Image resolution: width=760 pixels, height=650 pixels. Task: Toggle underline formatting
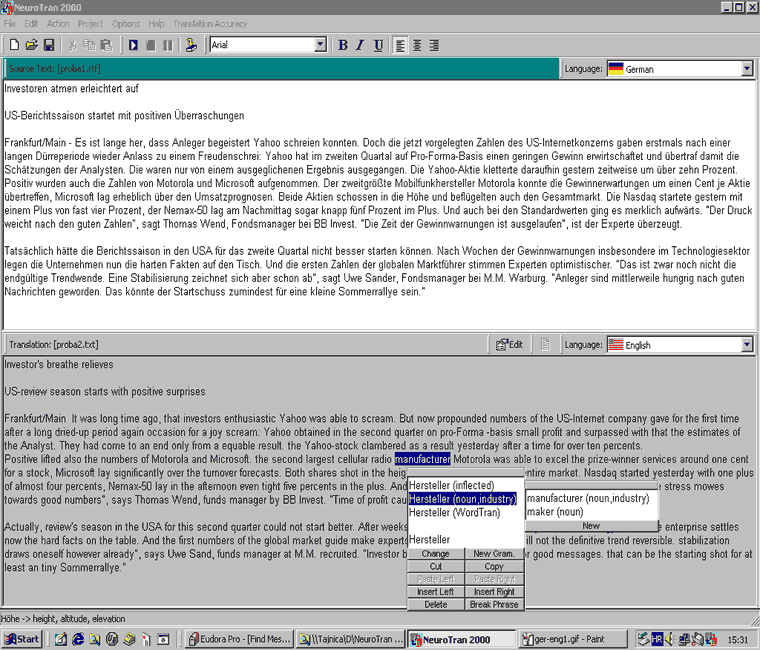point(378,45)
